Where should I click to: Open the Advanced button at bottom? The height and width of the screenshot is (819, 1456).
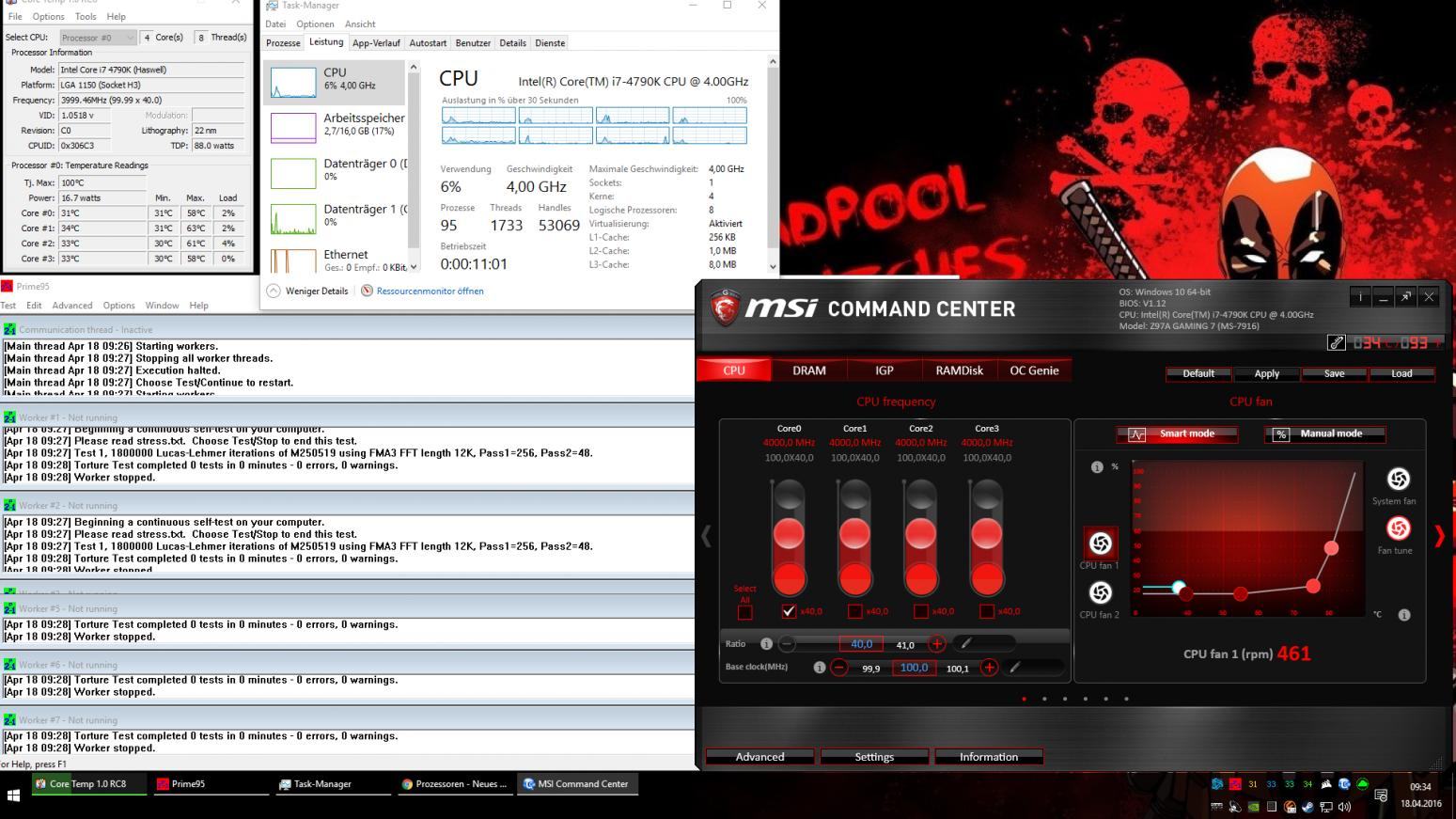point(759,757)
